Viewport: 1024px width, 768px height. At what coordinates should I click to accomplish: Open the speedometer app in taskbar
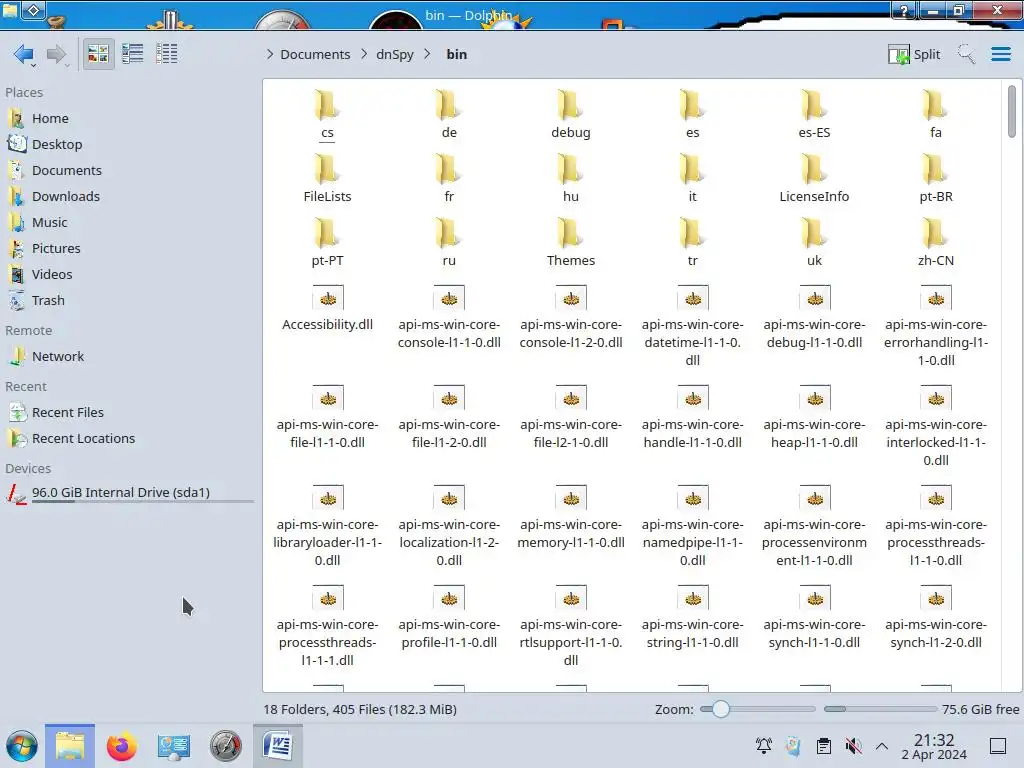click(226, 746)
